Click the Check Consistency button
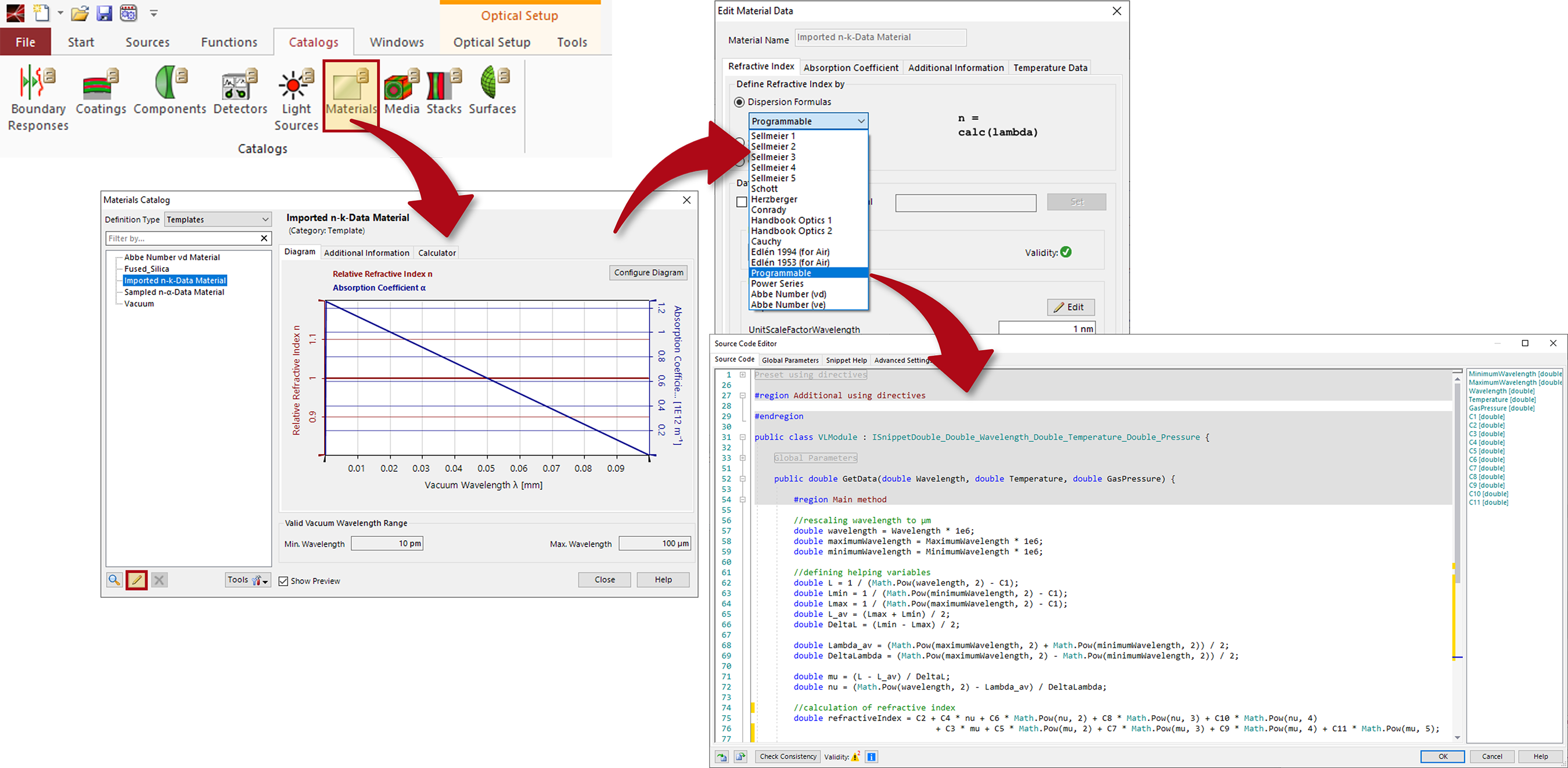The height and width of the screenshot is (768, 1568). [787, 756]
